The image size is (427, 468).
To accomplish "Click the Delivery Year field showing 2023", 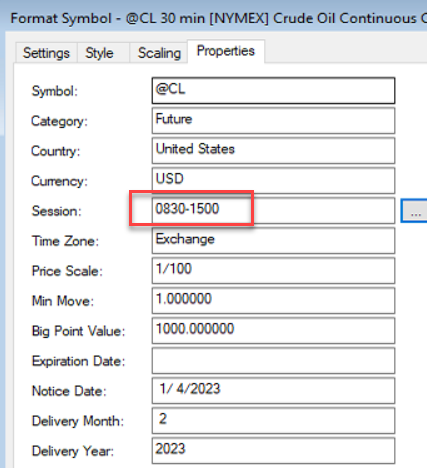I will point(273,451).
